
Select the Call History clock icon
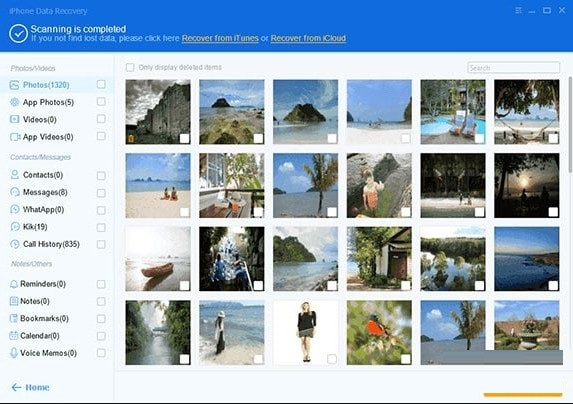coord(15,244)
